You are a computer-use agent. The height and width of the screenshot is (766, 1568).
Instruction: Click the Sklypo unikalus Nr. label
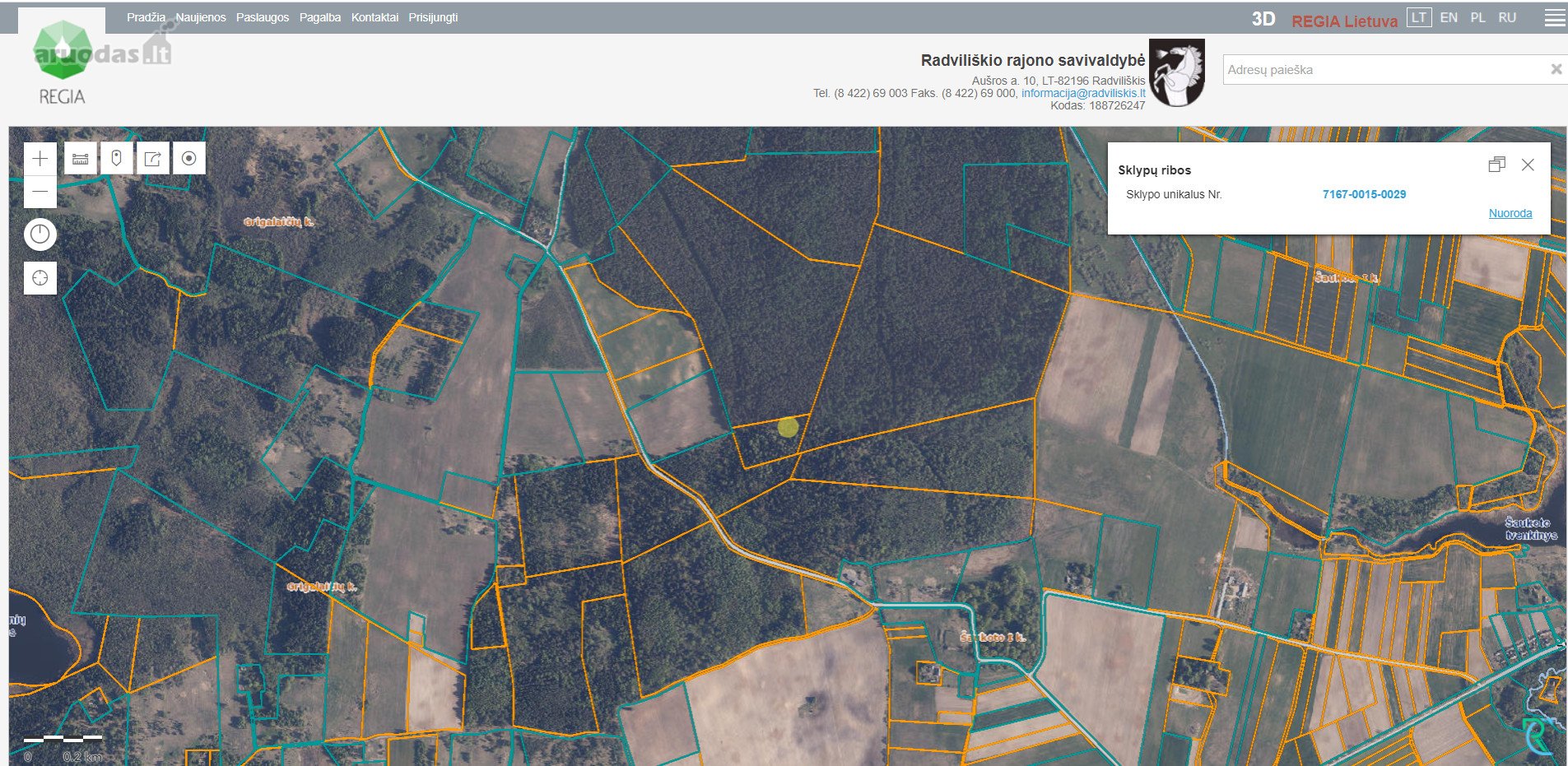1174,194
